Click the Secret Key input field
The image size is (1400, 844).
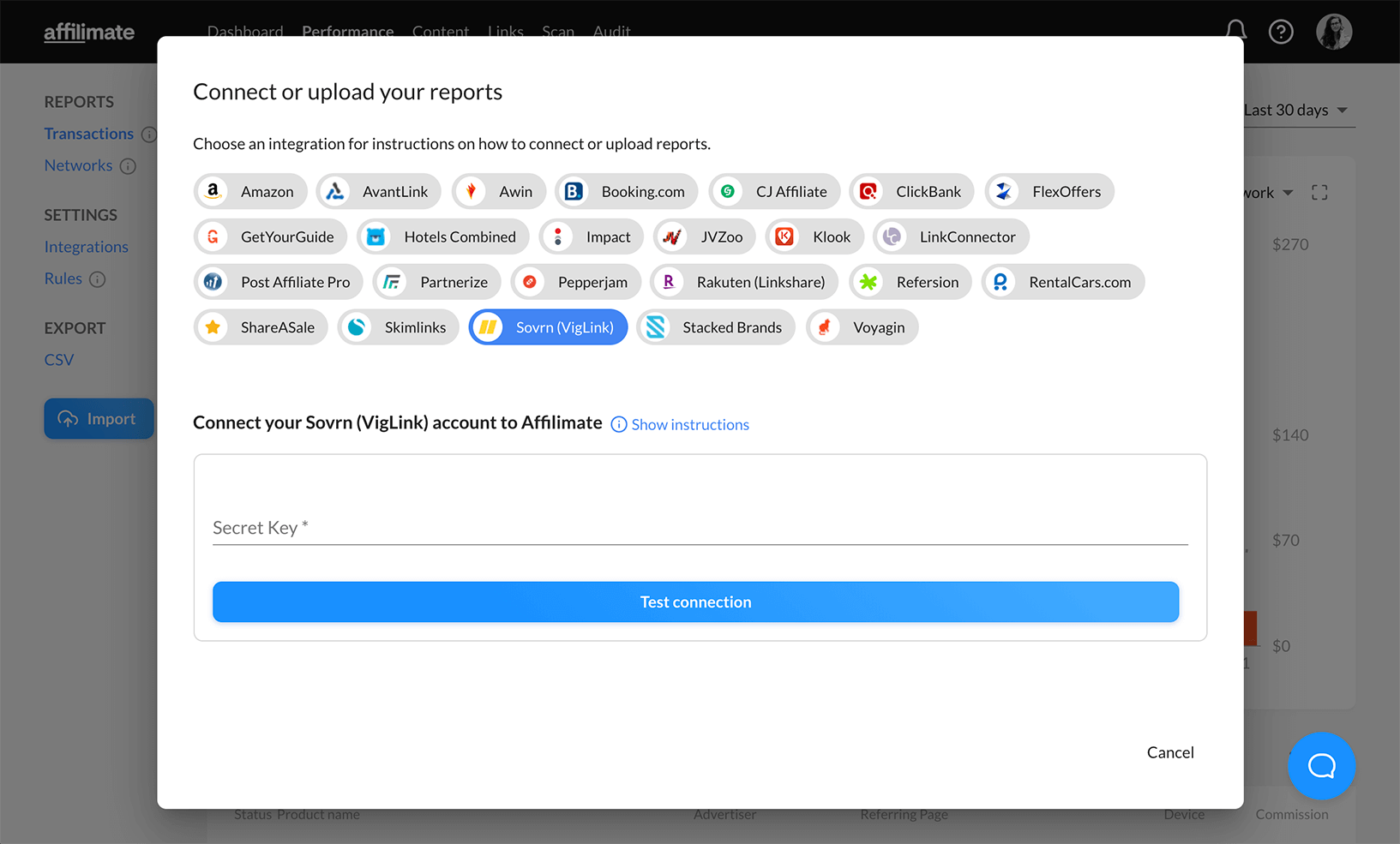point(700,527)
